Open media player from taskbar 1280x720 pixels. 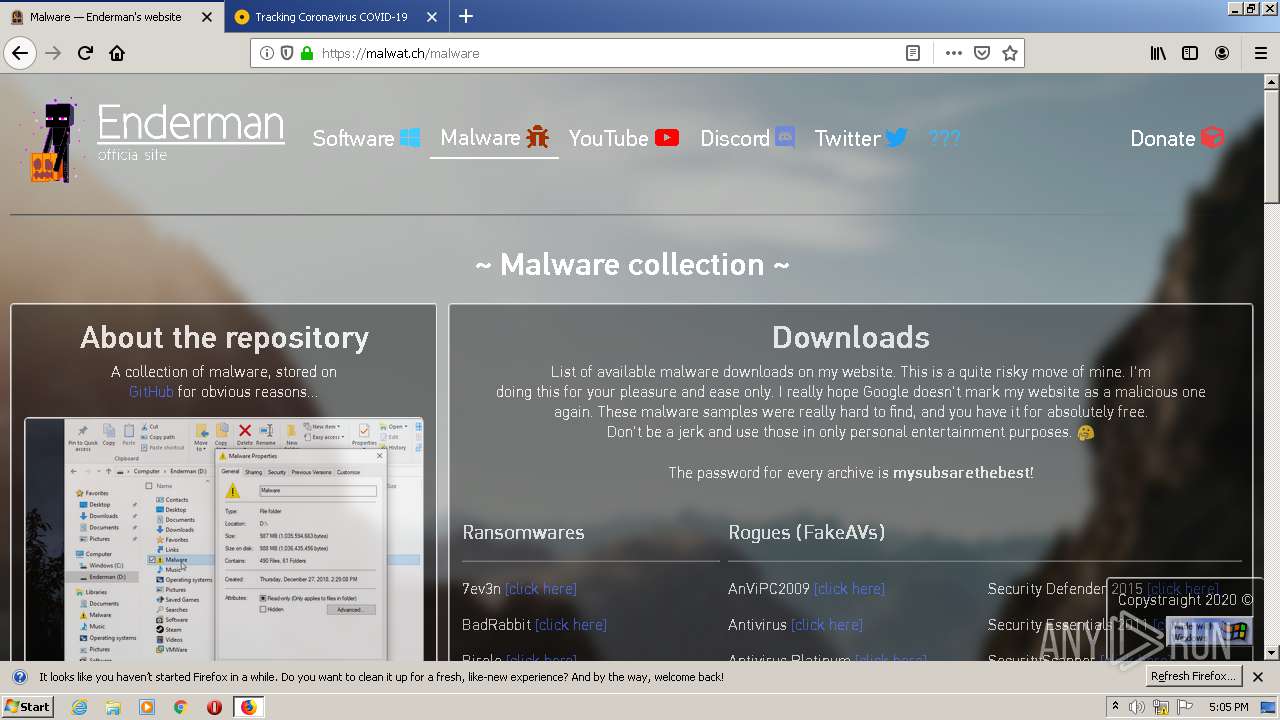pos(147,707)
